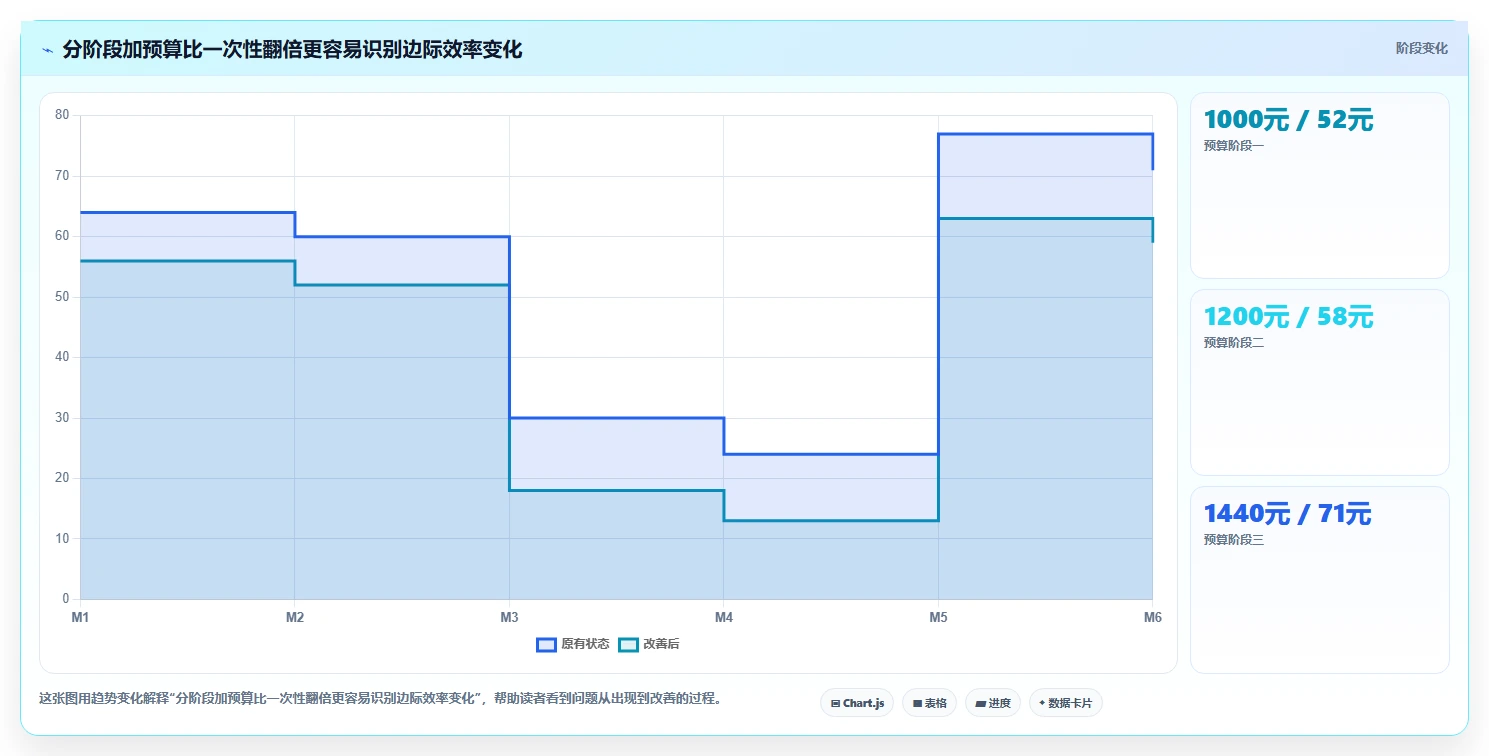Click the M6 axis label
Viewport: 1489px width, 756px height.
(x=1153, y=618)
